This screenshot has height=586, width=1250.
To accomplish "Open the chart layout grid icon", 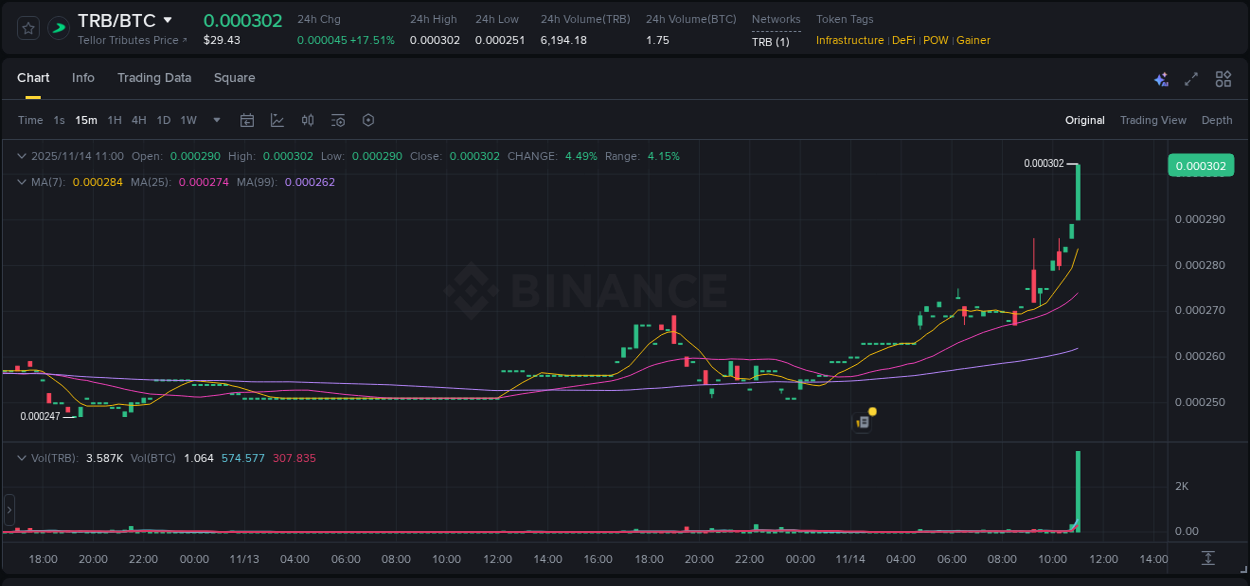I will tap(1223, 78).
